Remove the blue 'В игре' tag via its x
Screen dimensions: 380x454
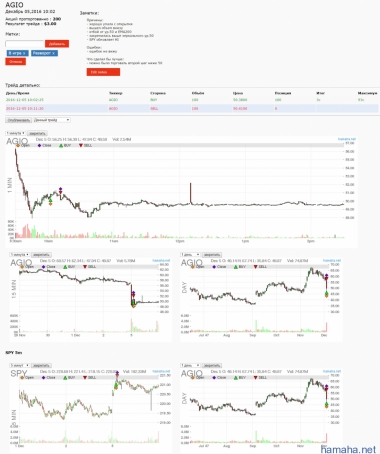click(x=24, y=53)
